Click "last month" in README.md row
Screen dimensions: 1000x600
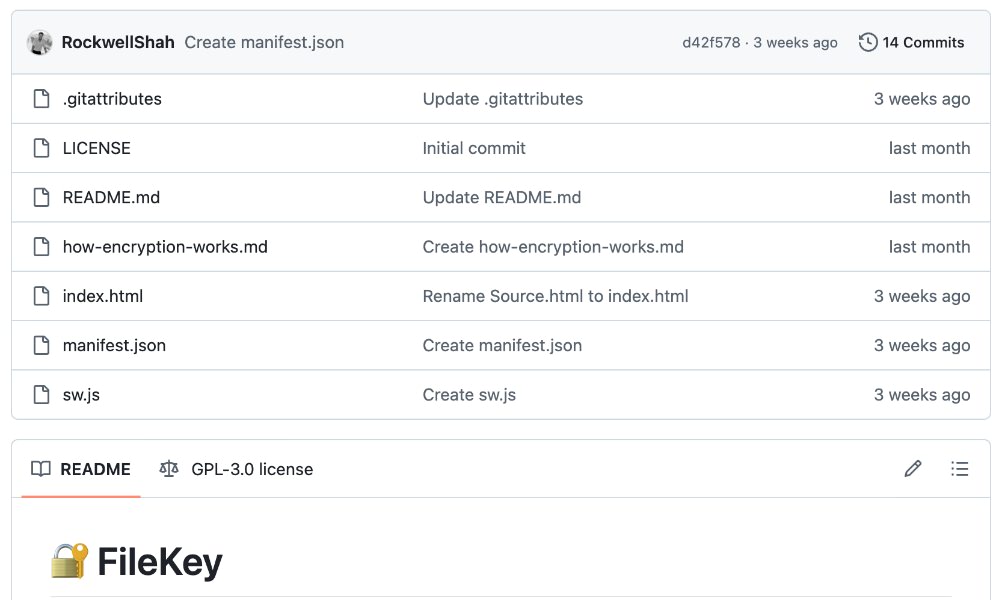pyautogui.click(x=929, y=198)
